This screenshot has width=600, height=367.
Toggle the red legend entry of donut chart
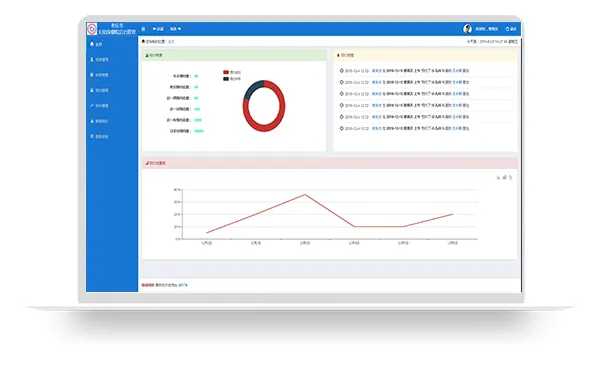click(232, 72)
